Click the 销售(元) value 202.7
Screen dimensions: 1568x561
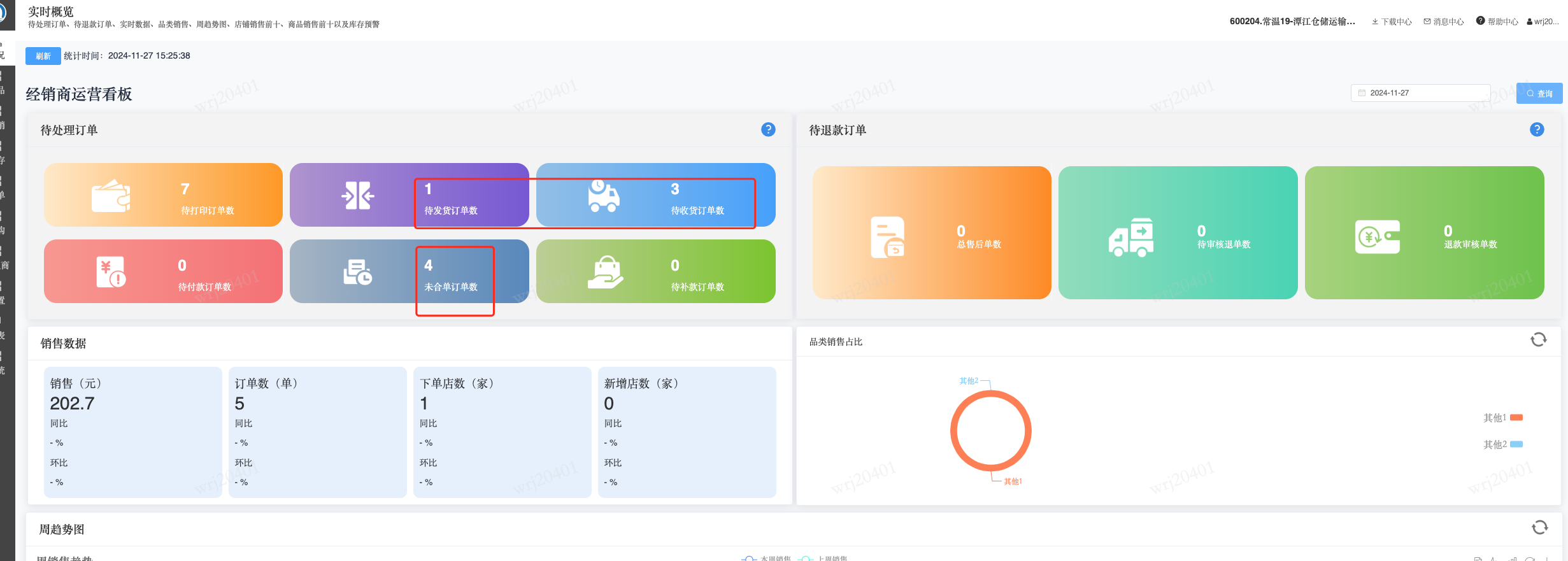(72, 404)
